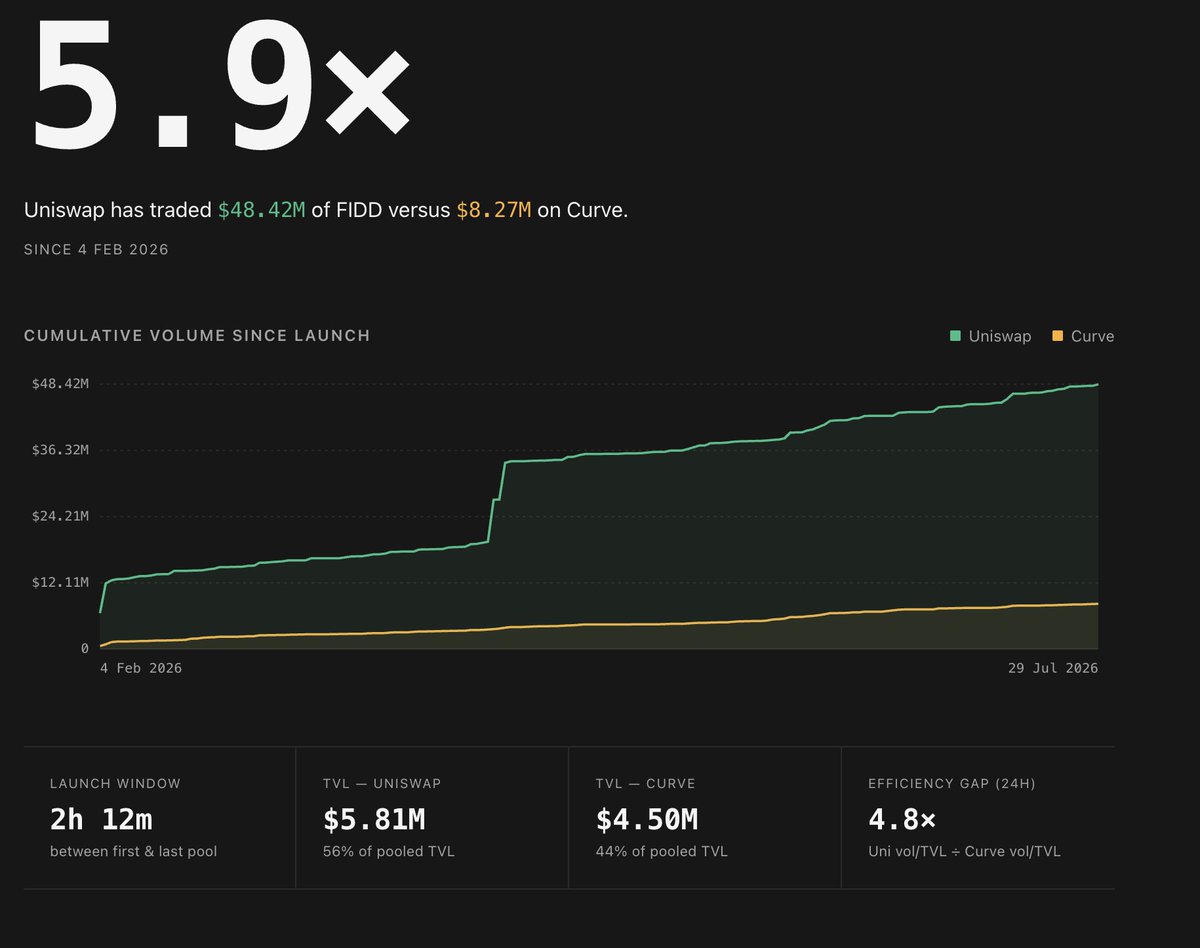Select the green $48.42M Uniswap volume amount
This screenshot has width=1200, height=948.
tap(262, 211)
